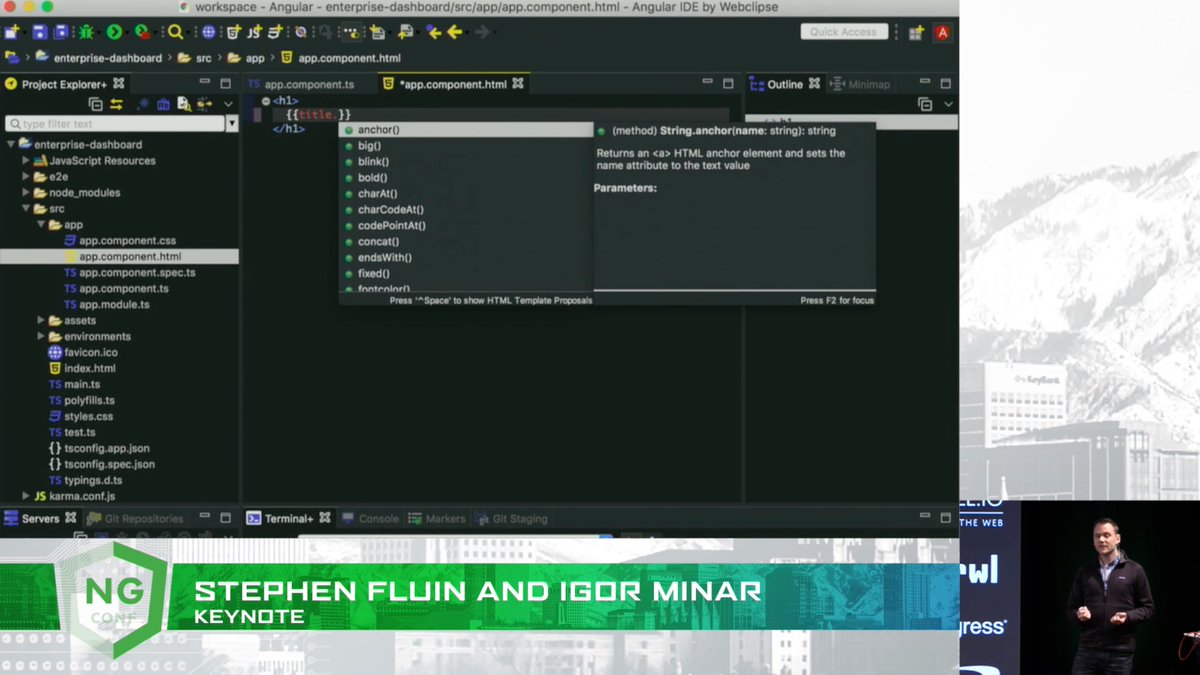Expand the assets folder
This screenshot has width=1200, height=675.
41,321
